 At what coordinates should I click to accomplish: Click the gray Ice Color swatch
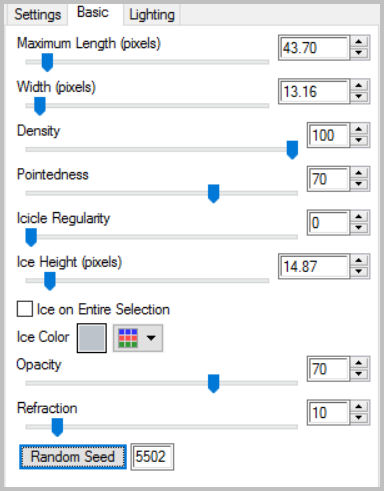click(92, 338)
